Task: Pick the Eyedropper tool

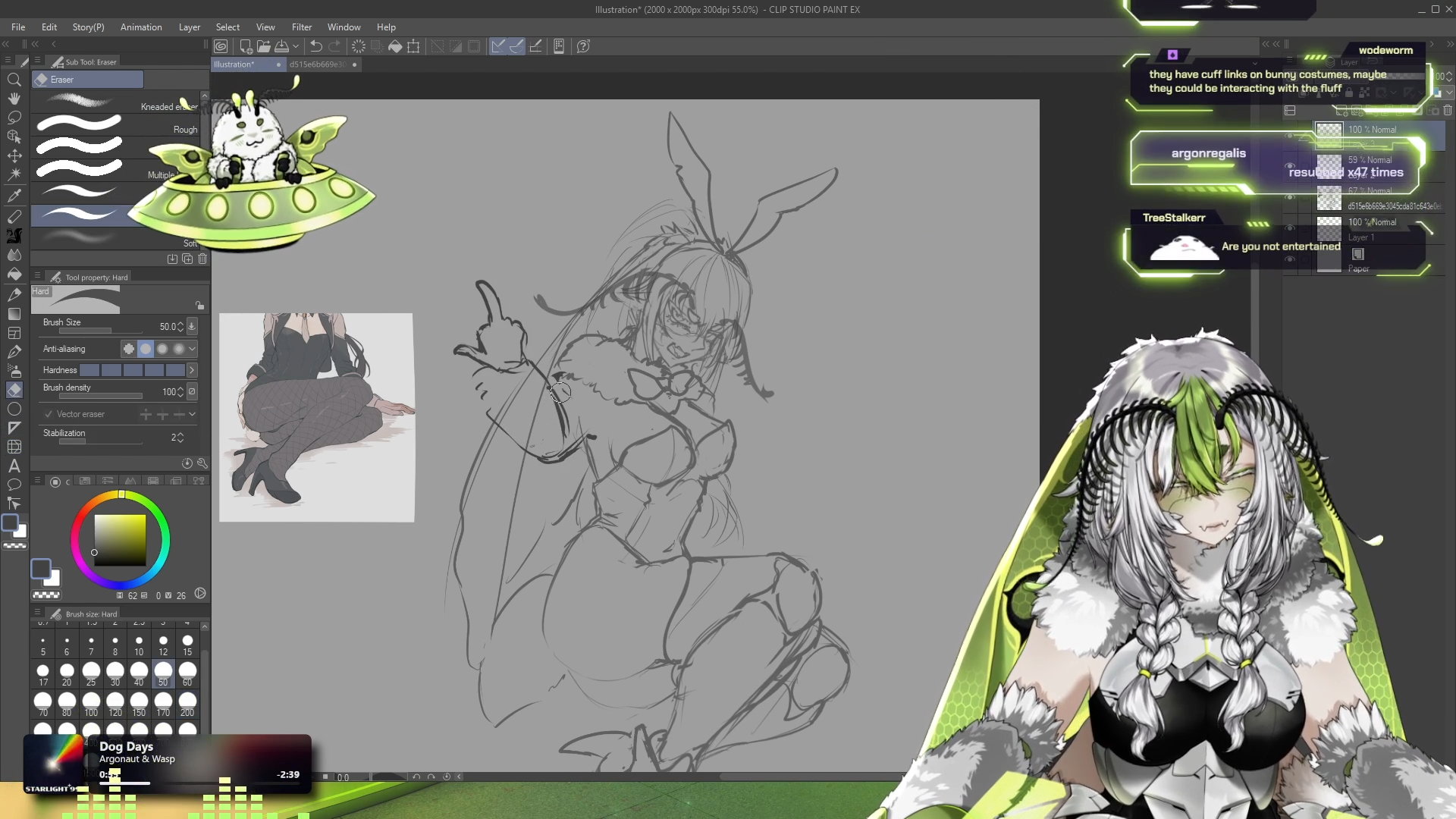Action: coord(14,196)
